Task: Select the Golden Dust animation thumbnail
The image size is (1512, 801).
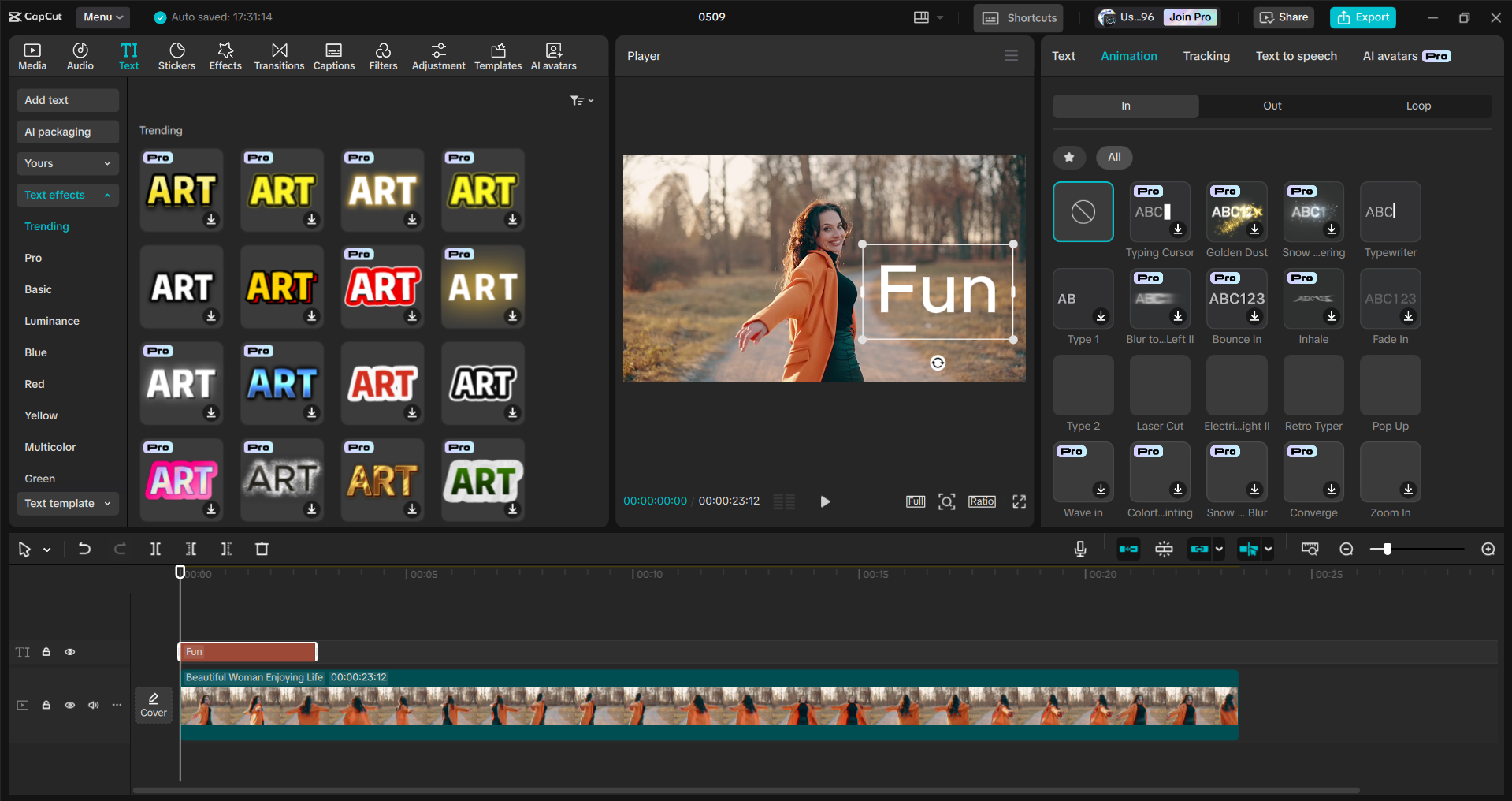Action: pos(1235,212)
